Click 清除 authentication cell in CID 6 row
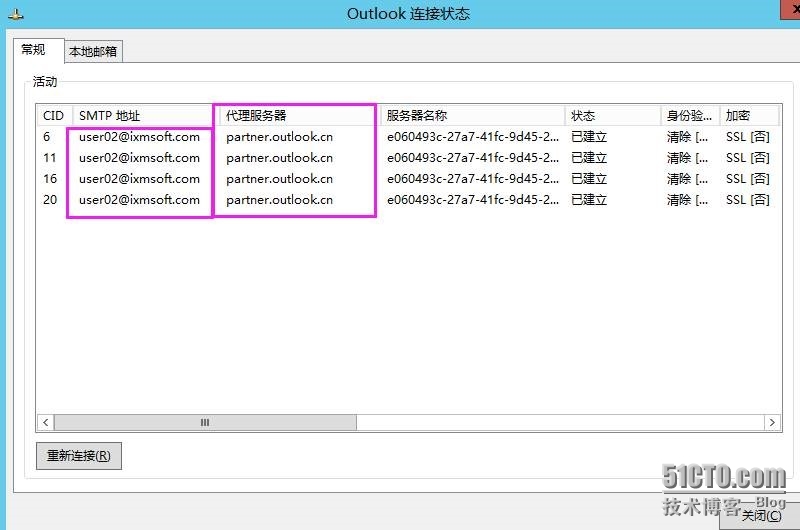Image resolution: width=800 pixels, height=530 pixels. 687,137
